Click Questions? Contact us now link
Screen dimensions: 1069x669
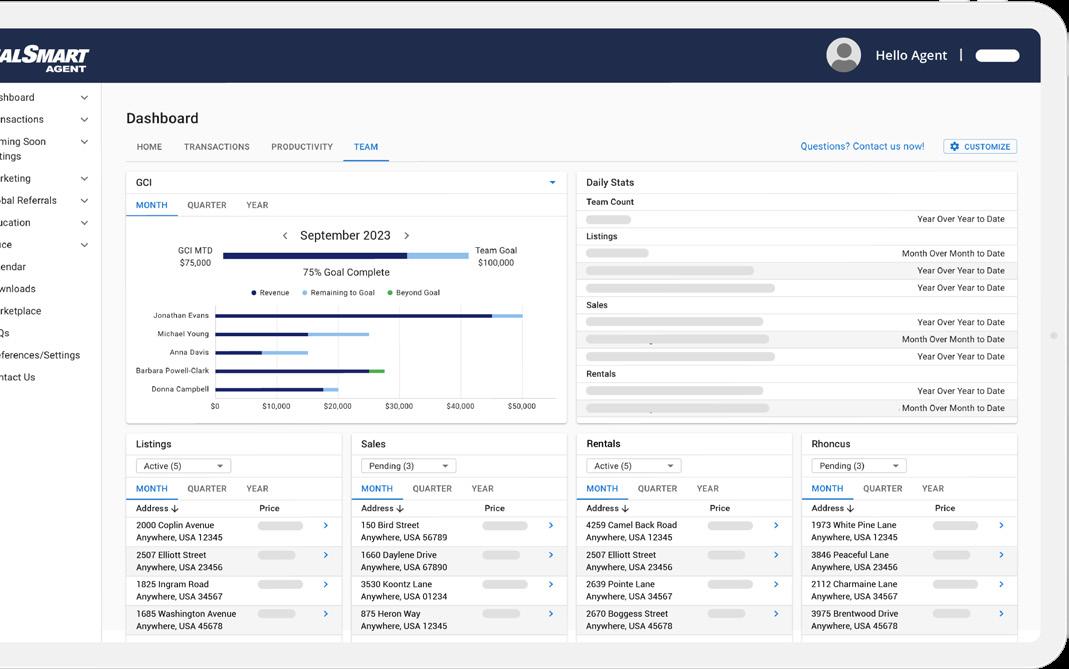(862, 147)
